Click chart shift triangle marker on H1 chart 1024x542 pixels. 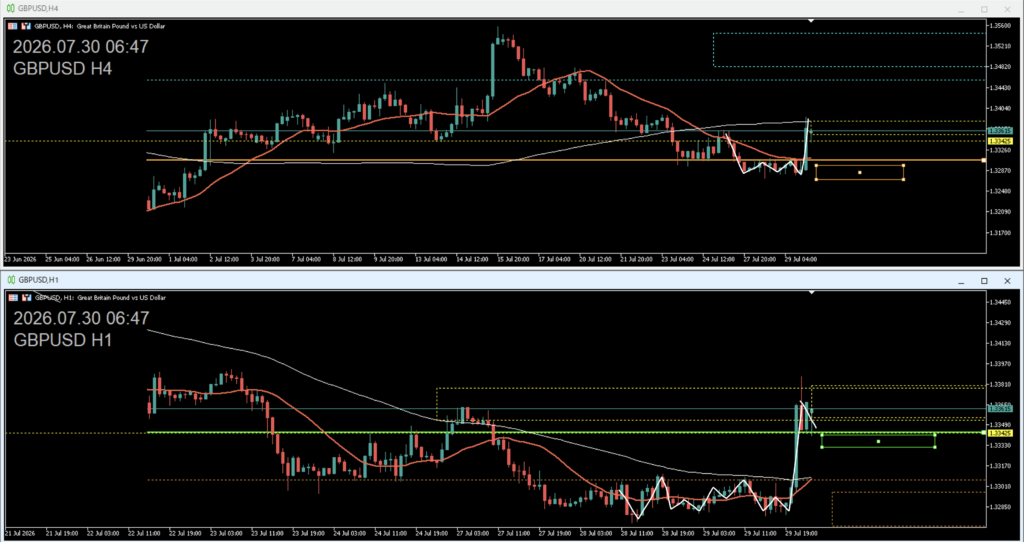pyautogui.click(x=811, y=293)
